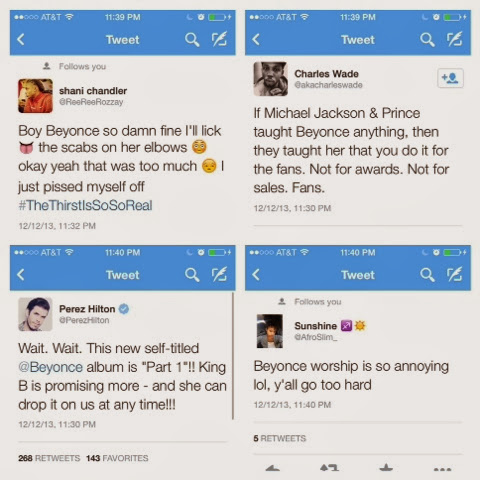Viewport: 480px width, 480px height.
Task: Tap back arrow above Perez Hilton tweet
Action: coord(21,275)
